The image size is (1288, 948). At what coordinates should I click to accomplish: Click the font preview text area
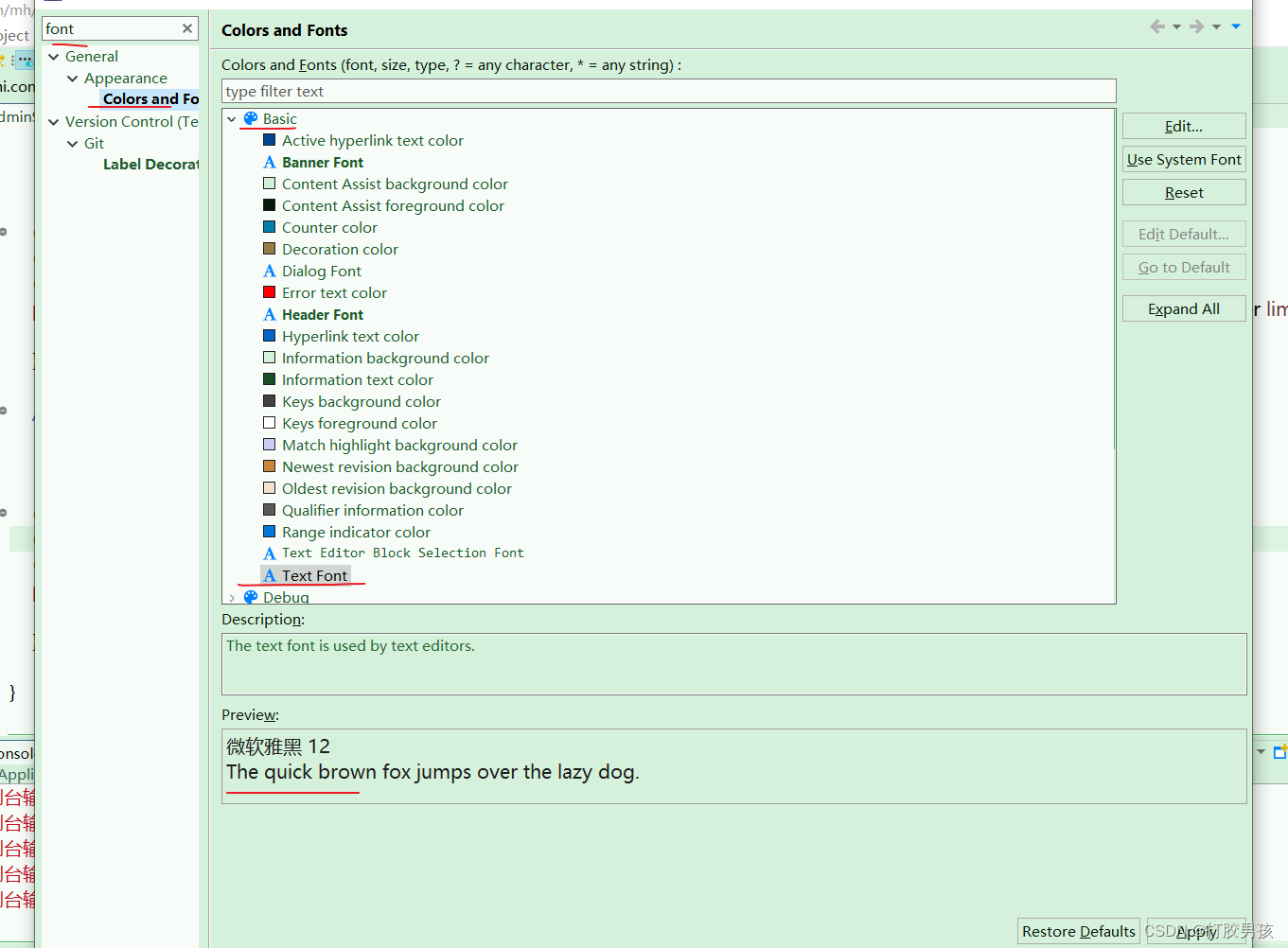[733, 766]
